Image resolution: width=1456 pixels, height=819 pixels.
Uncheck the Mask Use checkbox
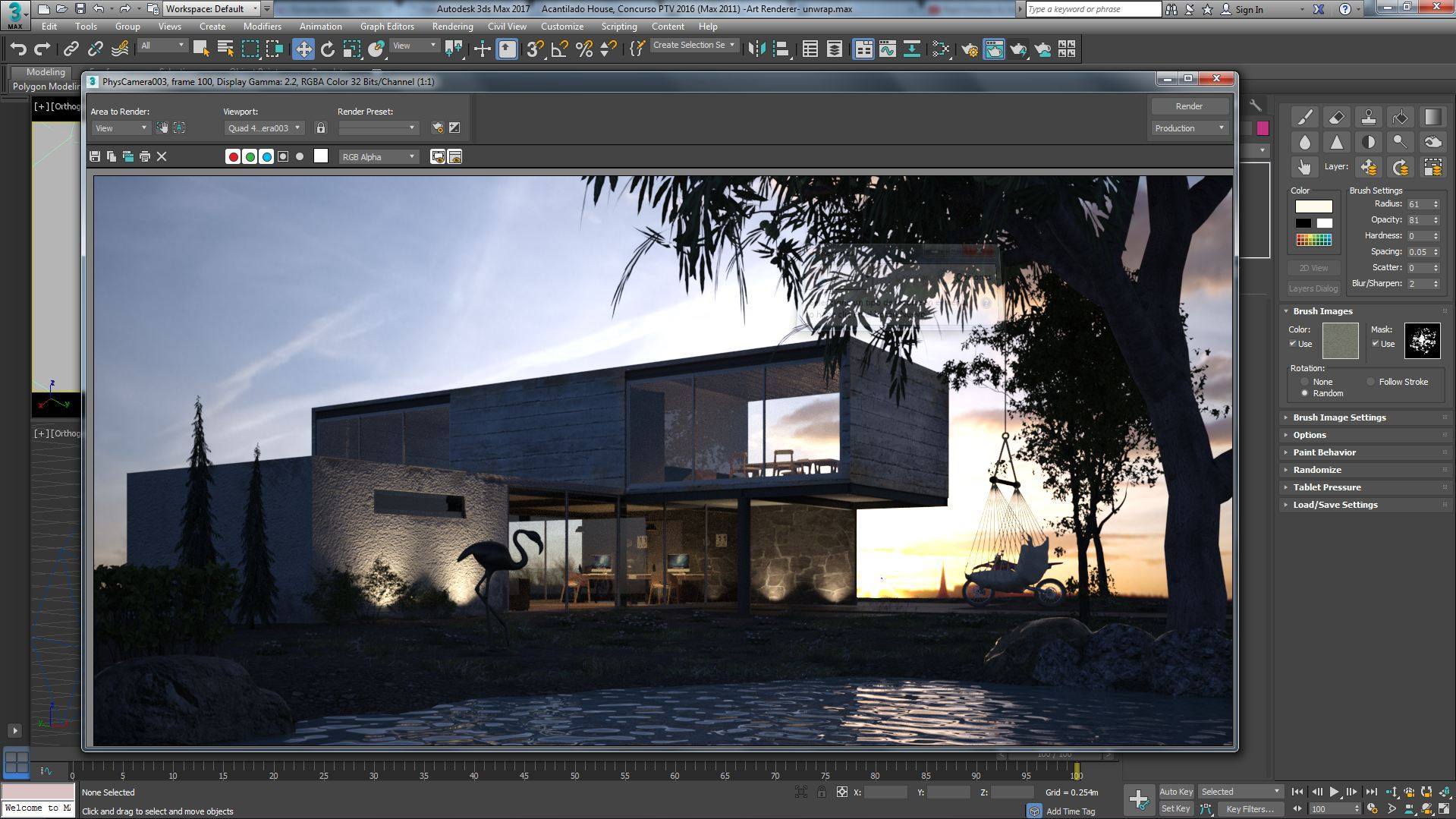tap(1376, 344)
